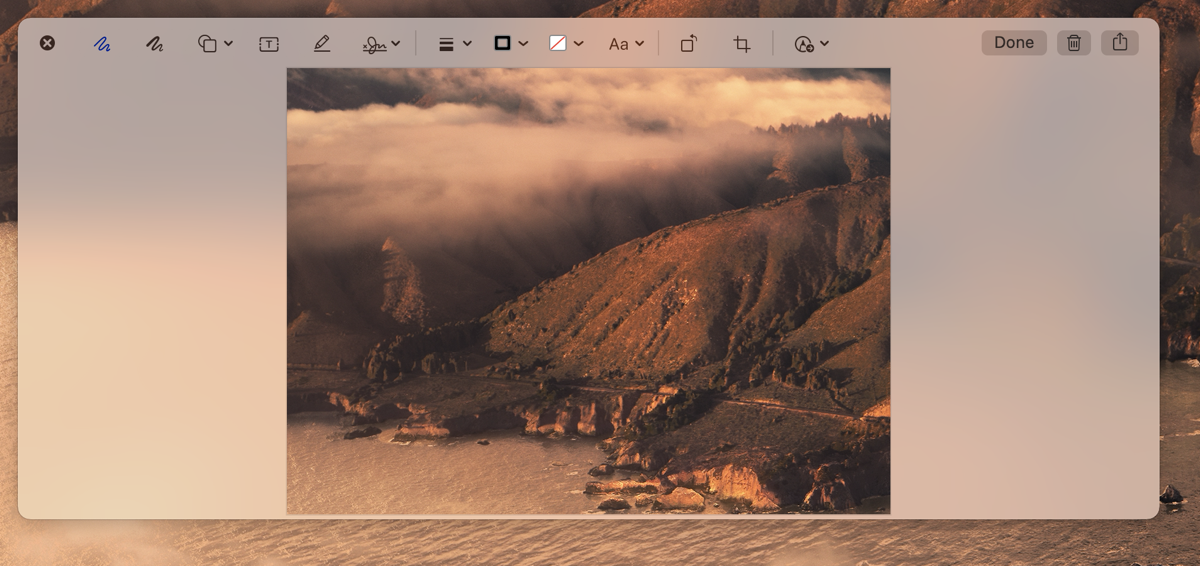
Task: Add a text box with Text tool
Action: coord(269,44)
